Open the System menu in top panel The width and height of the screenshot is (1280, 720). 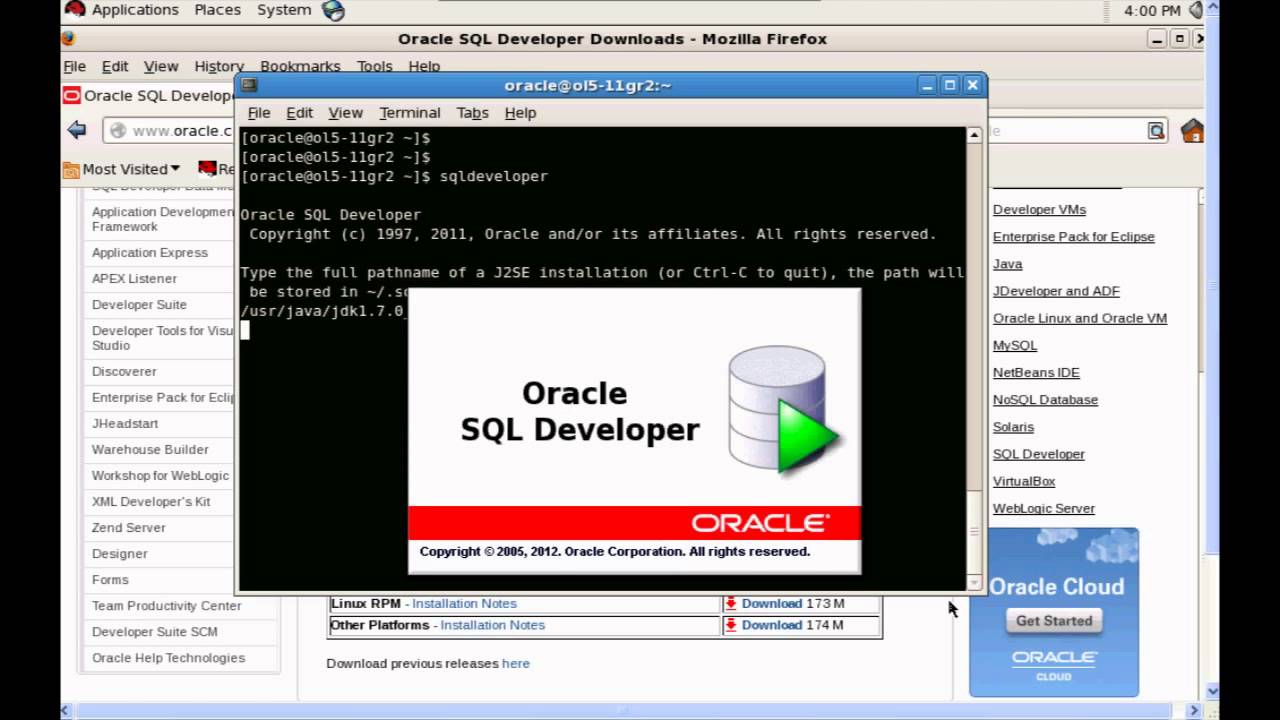coord(284,10)
